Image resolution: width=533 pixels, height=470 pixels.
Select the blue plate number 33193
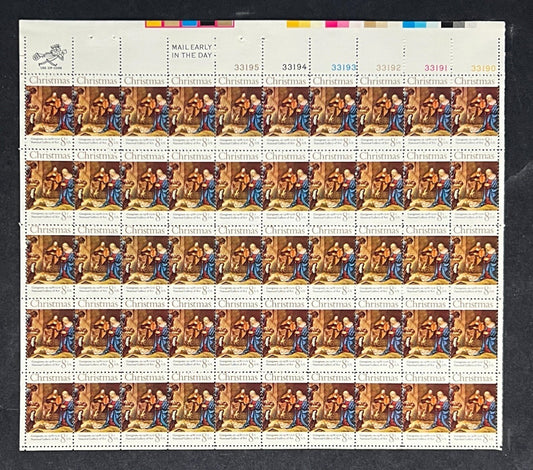[343, 68]
